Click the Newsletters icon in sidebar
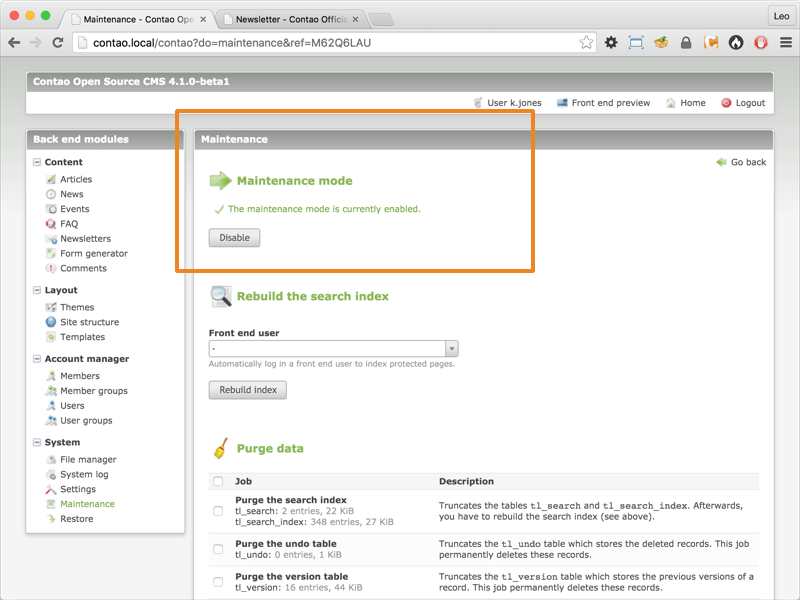The height and width of the screenshot is (600, 800). pos(51,238)
